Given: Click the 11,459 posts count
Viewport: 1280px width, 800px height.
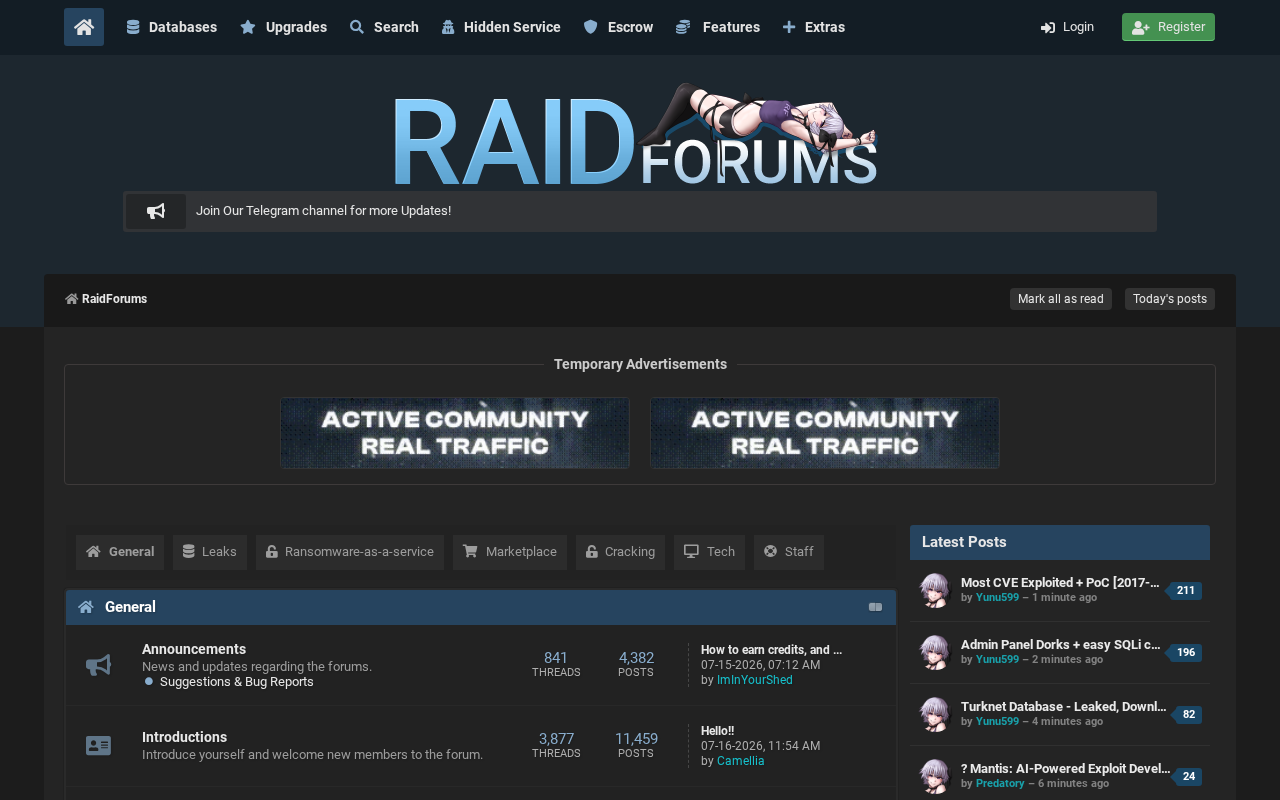Looking at the screenshot, I should click(x=636, y=739).
